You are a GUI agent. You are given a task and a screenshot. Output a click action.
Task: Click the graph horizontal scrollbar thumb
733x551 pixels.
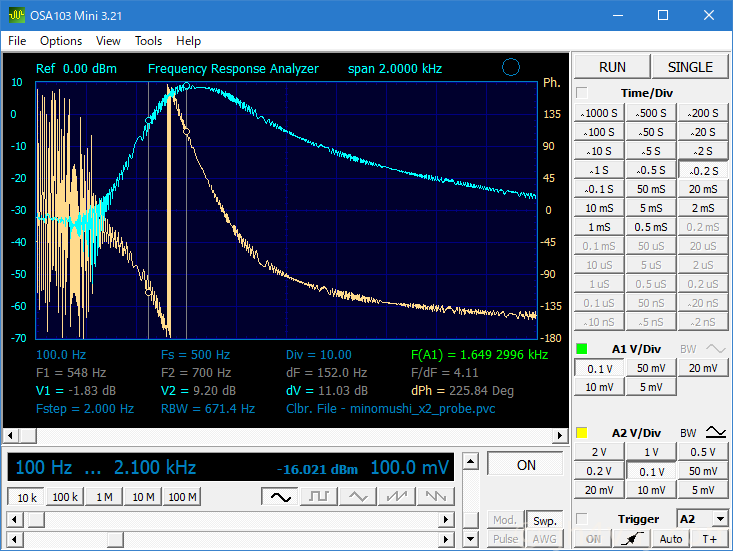tap(28, 436)
